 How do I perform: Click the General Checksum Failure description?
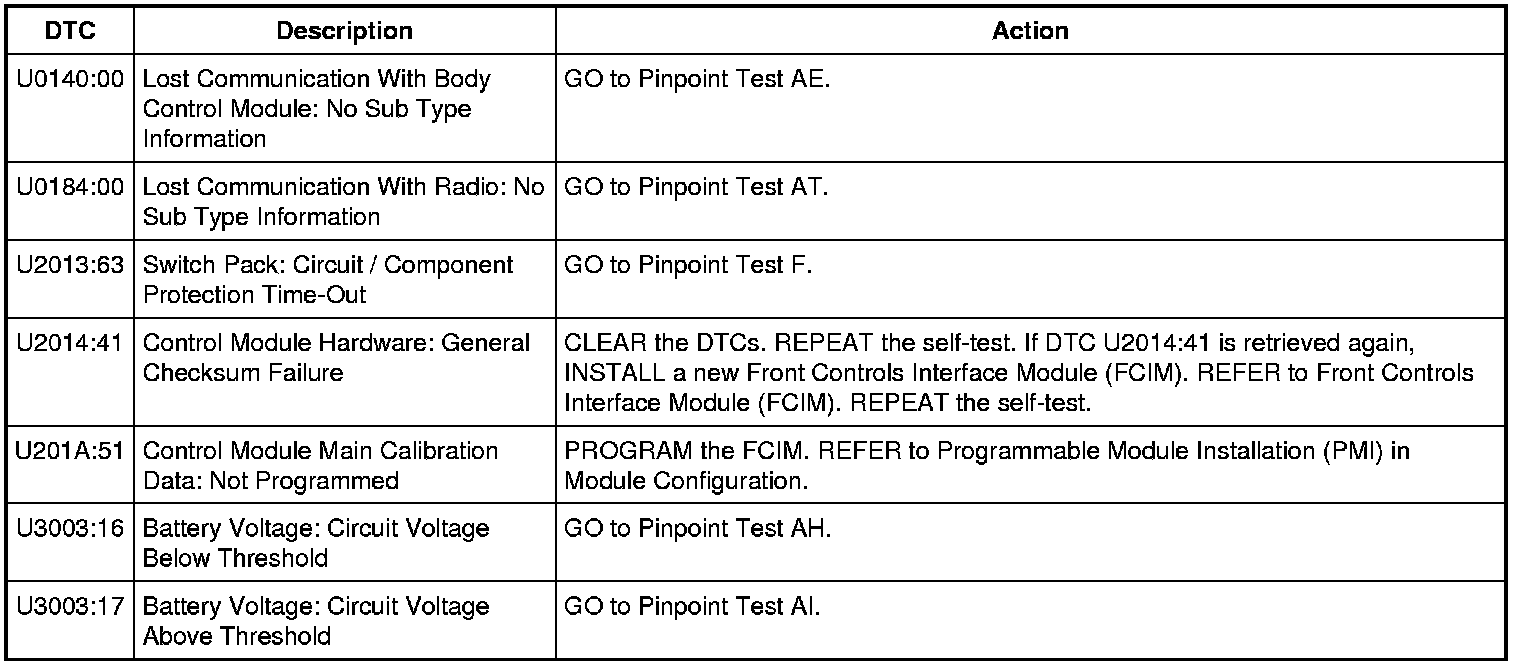tap(336, 357)
